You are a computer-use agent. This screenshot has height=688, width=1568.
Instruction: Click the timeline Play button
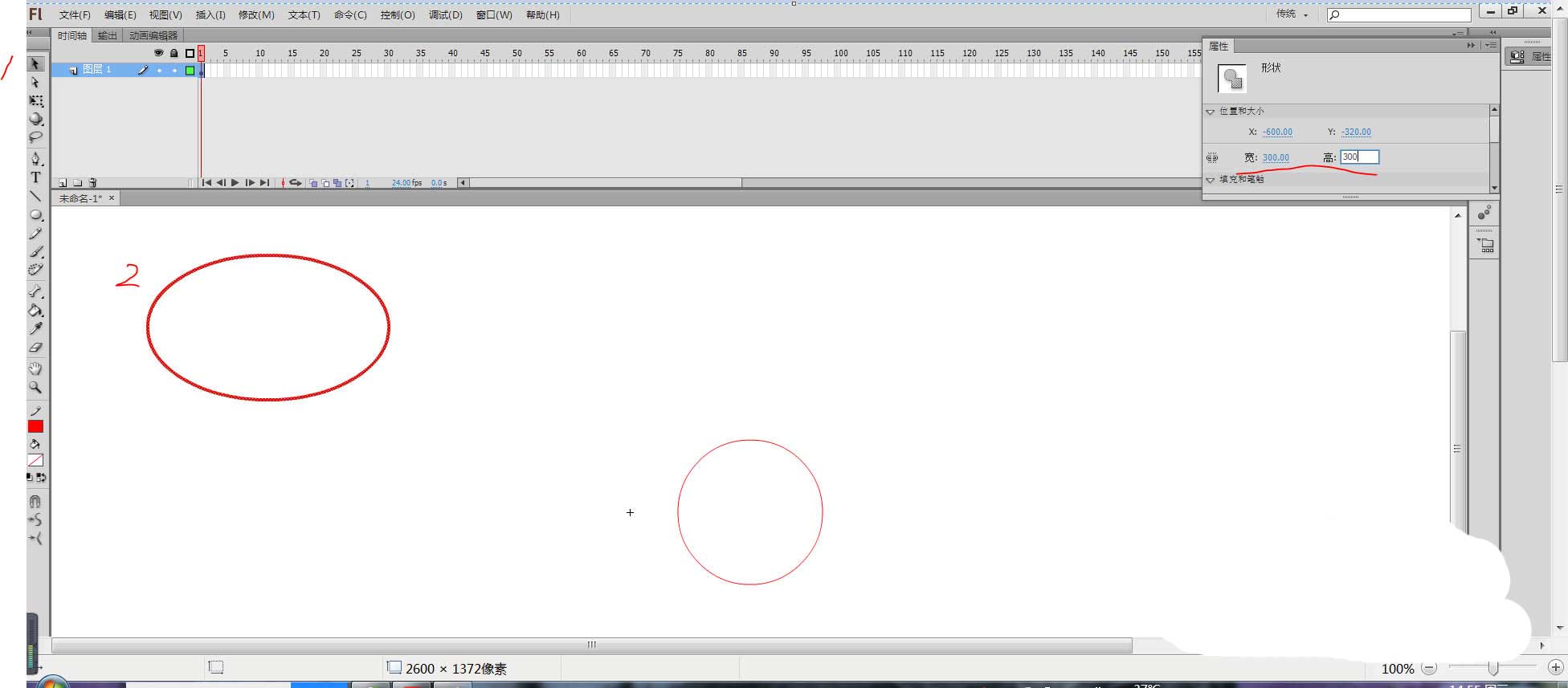coord(235,183)
